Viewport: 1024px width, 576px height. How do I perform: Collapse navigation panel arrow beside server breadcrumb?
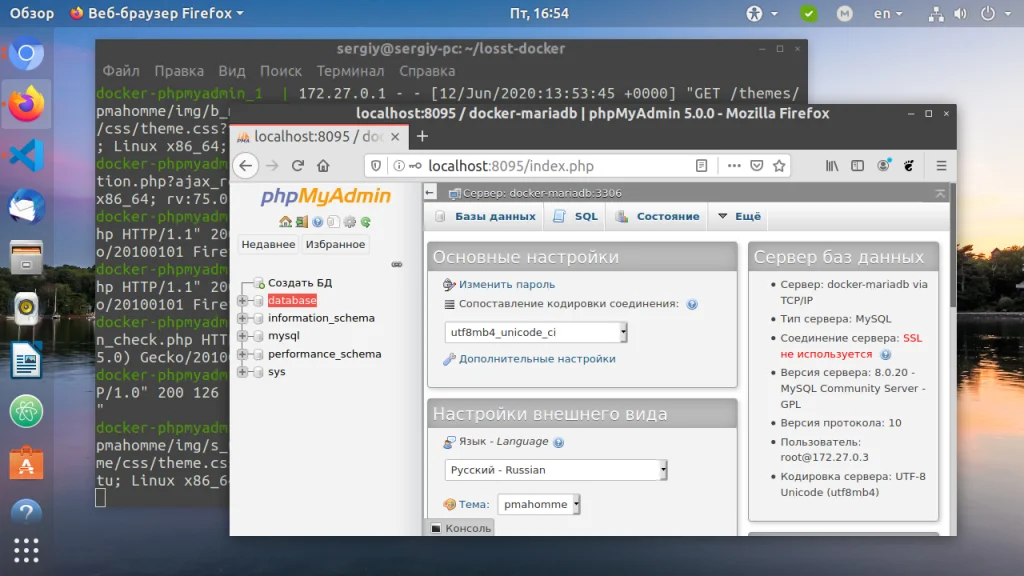430,193
